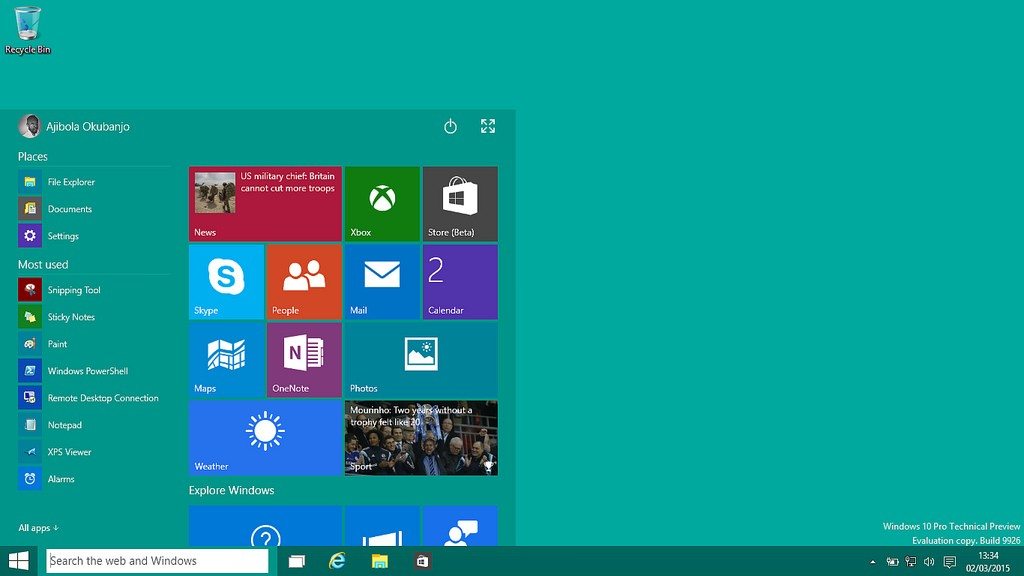Launch the Xbox tile
The width and height of the screenshot is (1024, 576).
(x=382, y=204)
